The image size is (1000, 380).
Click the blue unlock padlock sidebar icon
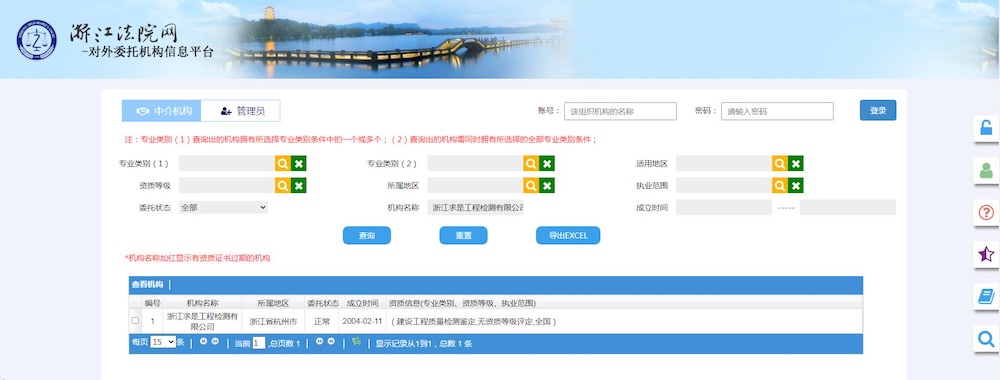coord(986,129)
